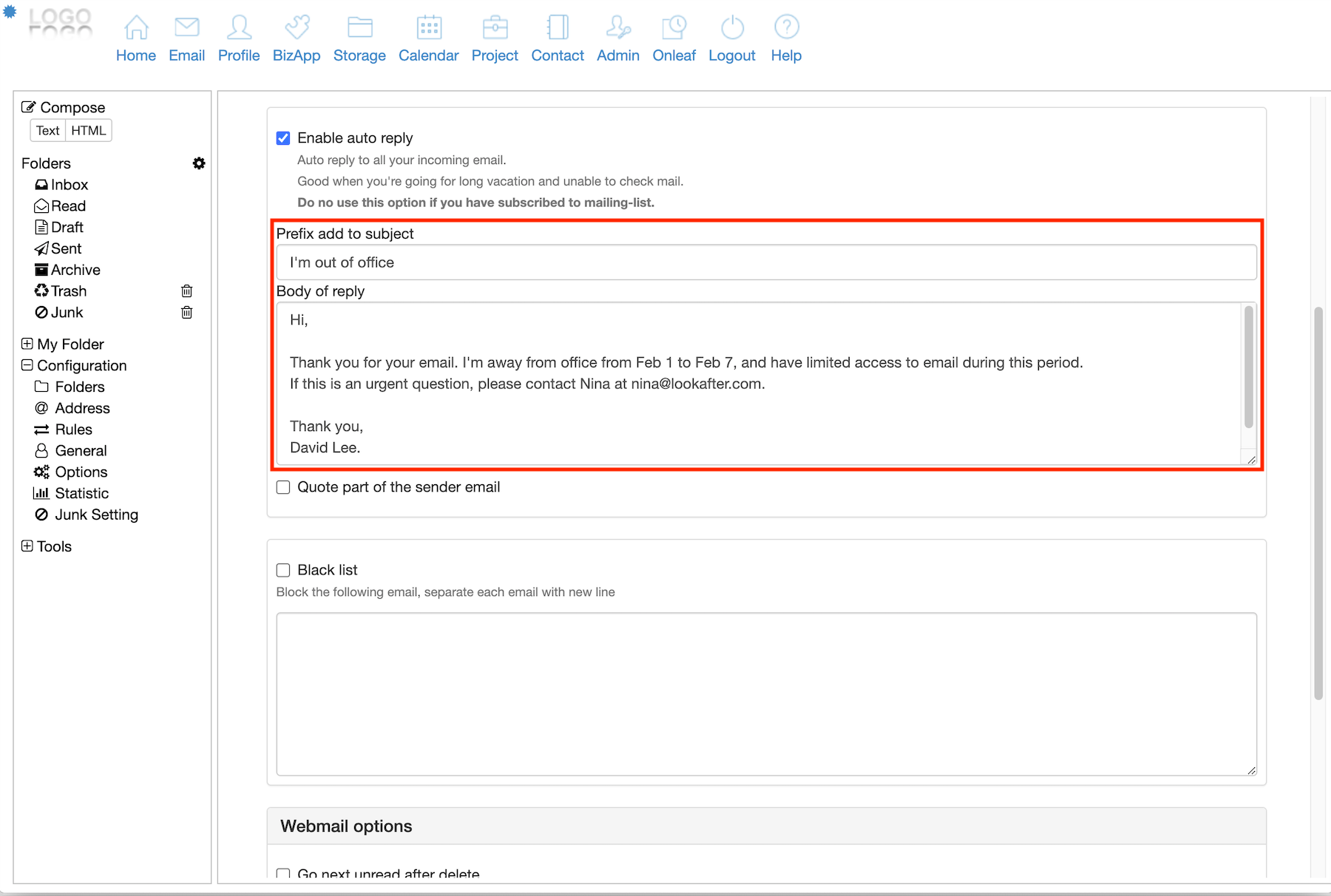Check Quote part of the sender email

coord(283,487)
